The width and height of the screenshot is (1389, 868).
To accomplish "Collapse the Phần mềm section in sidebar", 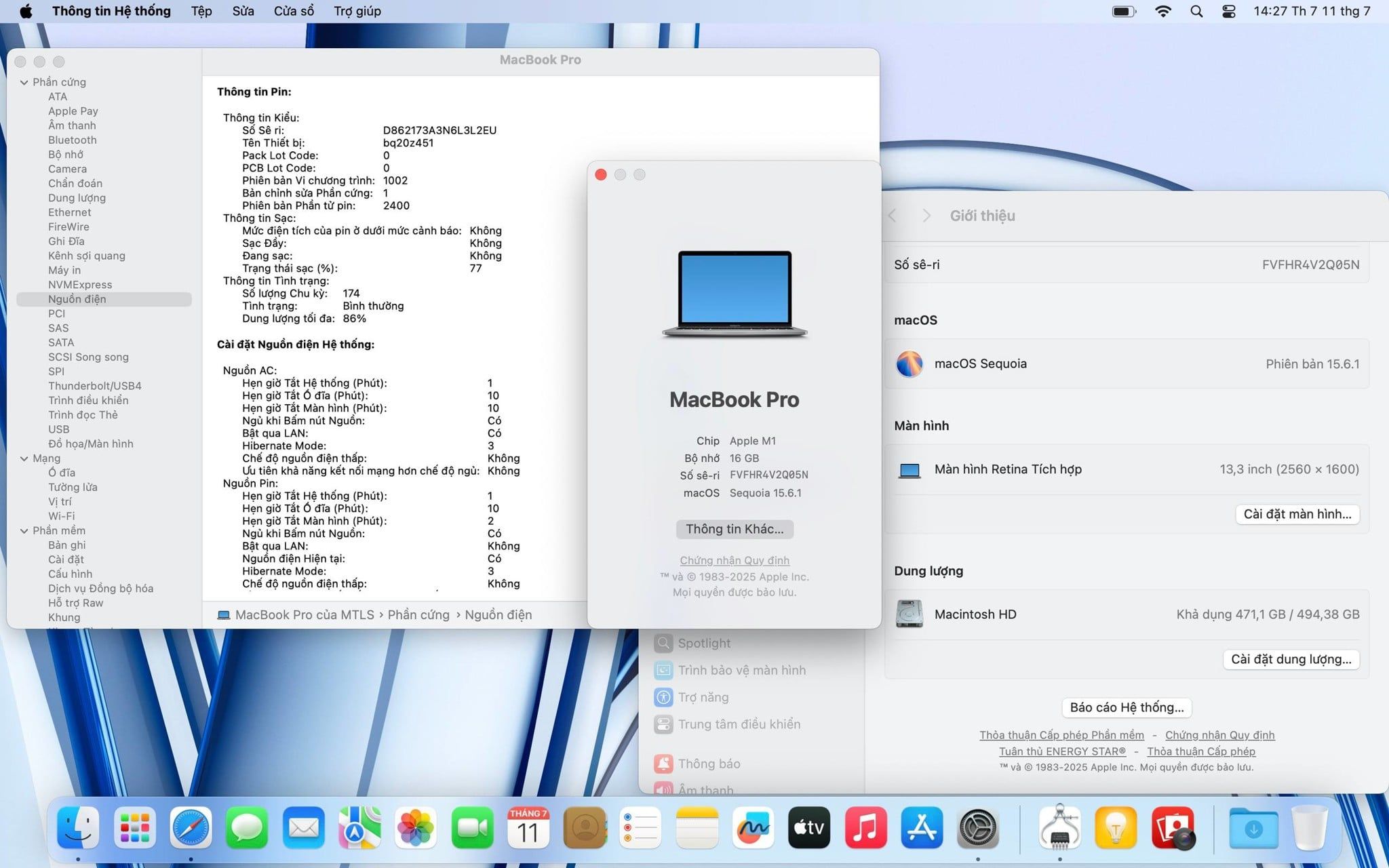I will 24,531.
